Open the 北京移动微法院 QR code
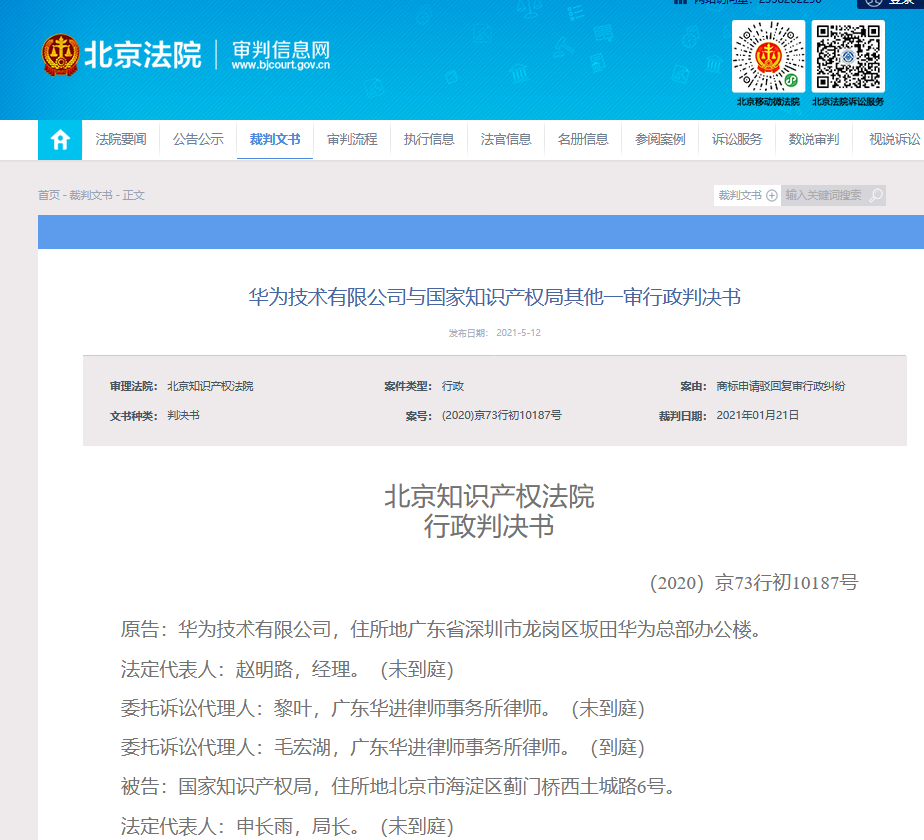The width and height of the screenshot is (924, 840). click(768, 57)
